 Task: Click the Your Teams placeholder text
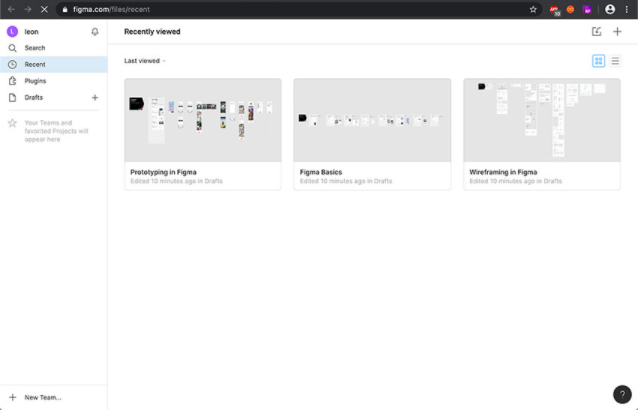[x=57, y=132]
